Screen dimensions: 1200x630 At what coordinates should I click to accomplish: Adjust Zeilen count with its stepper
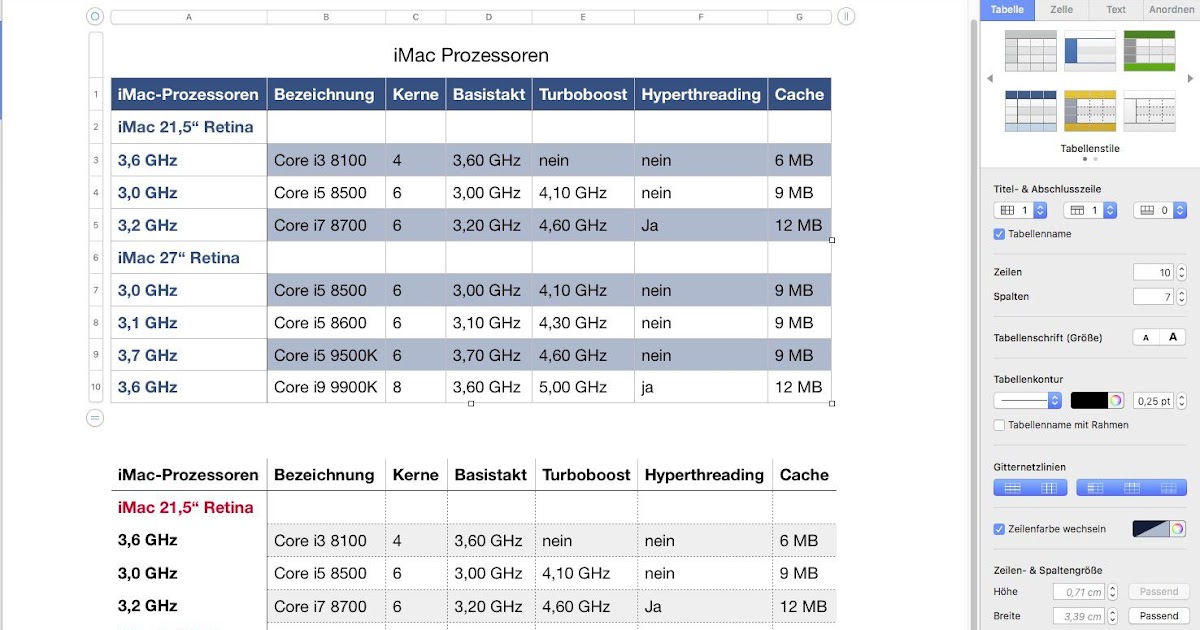click(x=1181, y=272)
